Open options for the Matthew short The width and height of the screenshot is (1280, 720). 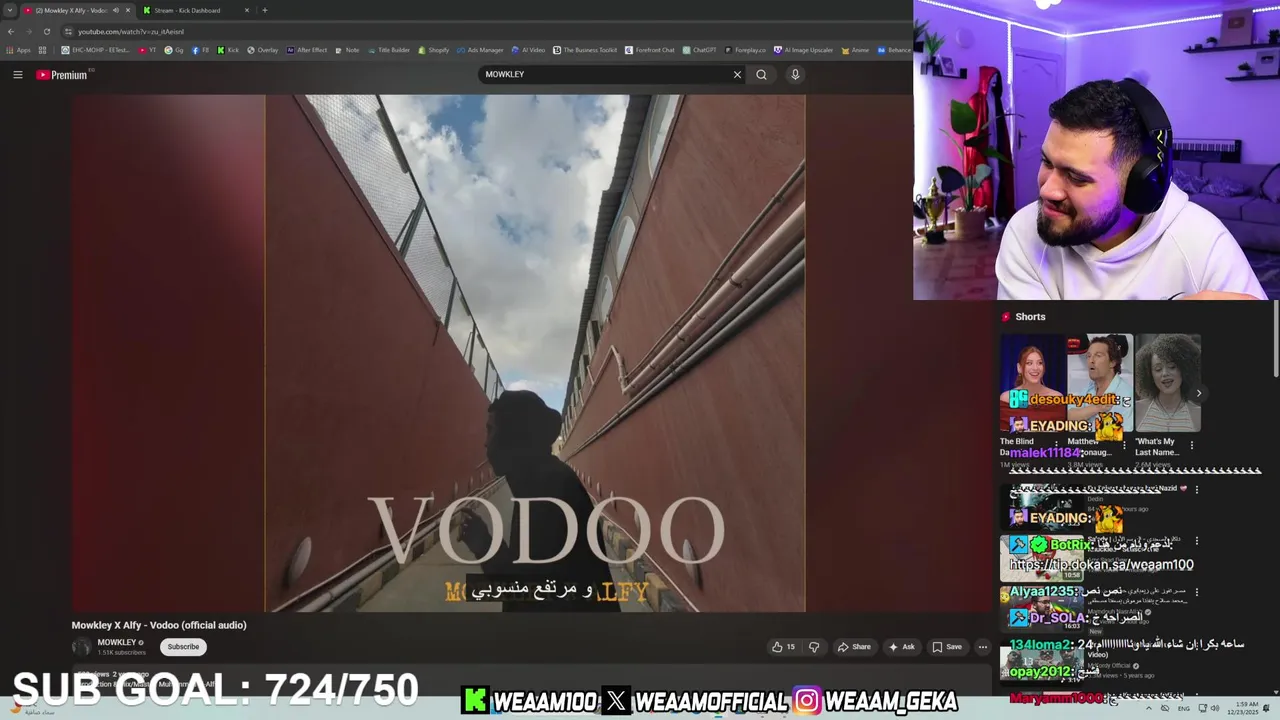(x=1124, y=444)
